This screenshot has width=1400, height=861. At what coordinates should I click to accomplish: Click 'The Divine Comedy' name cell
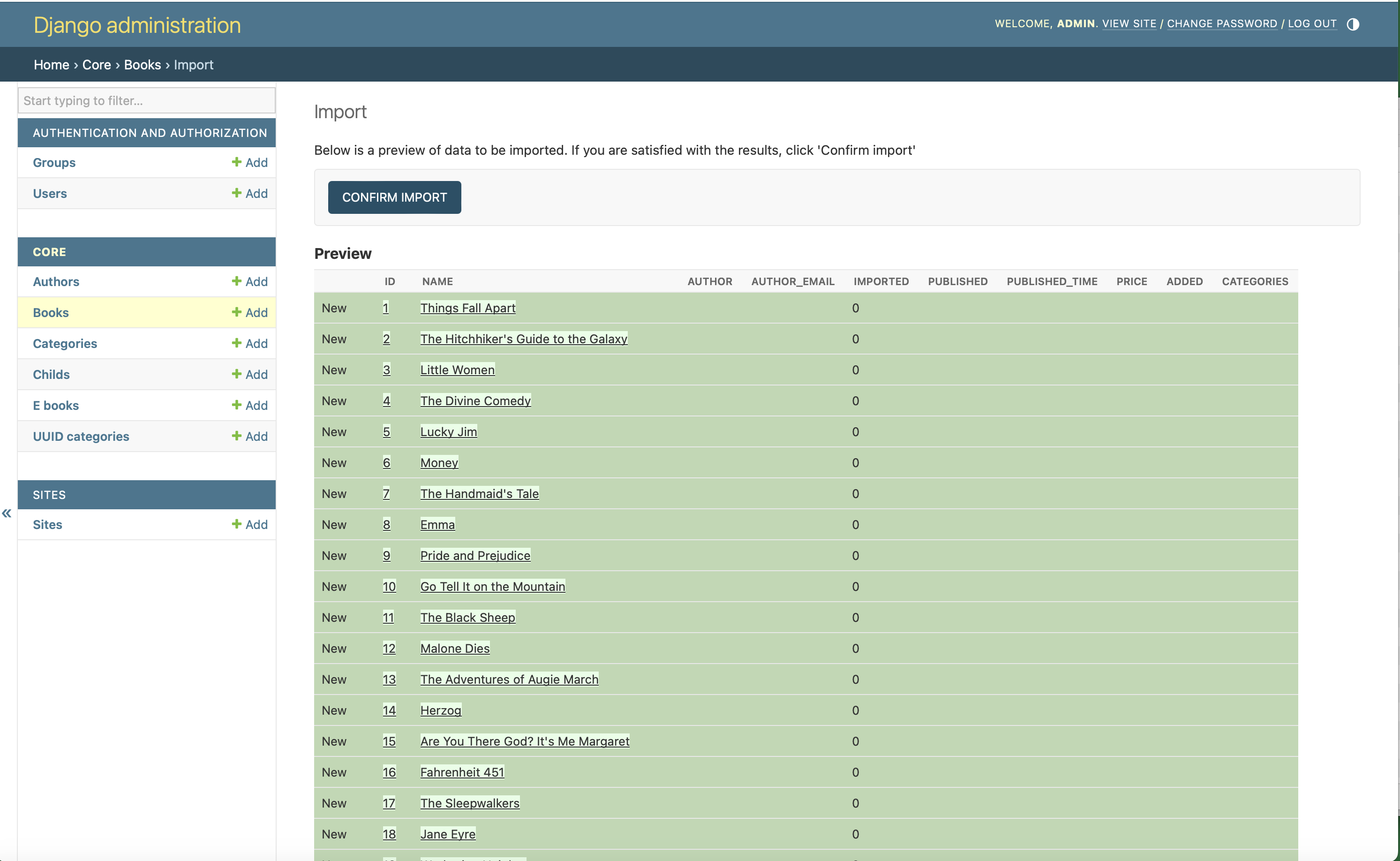(x=475, y=400)
